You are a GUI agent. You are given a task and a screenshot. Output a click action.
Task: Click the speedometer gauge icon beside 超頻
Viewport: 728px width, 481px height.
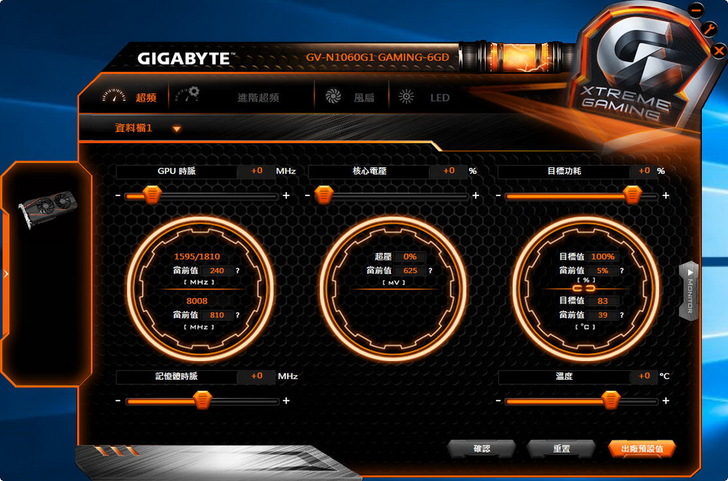click(114, 96)
